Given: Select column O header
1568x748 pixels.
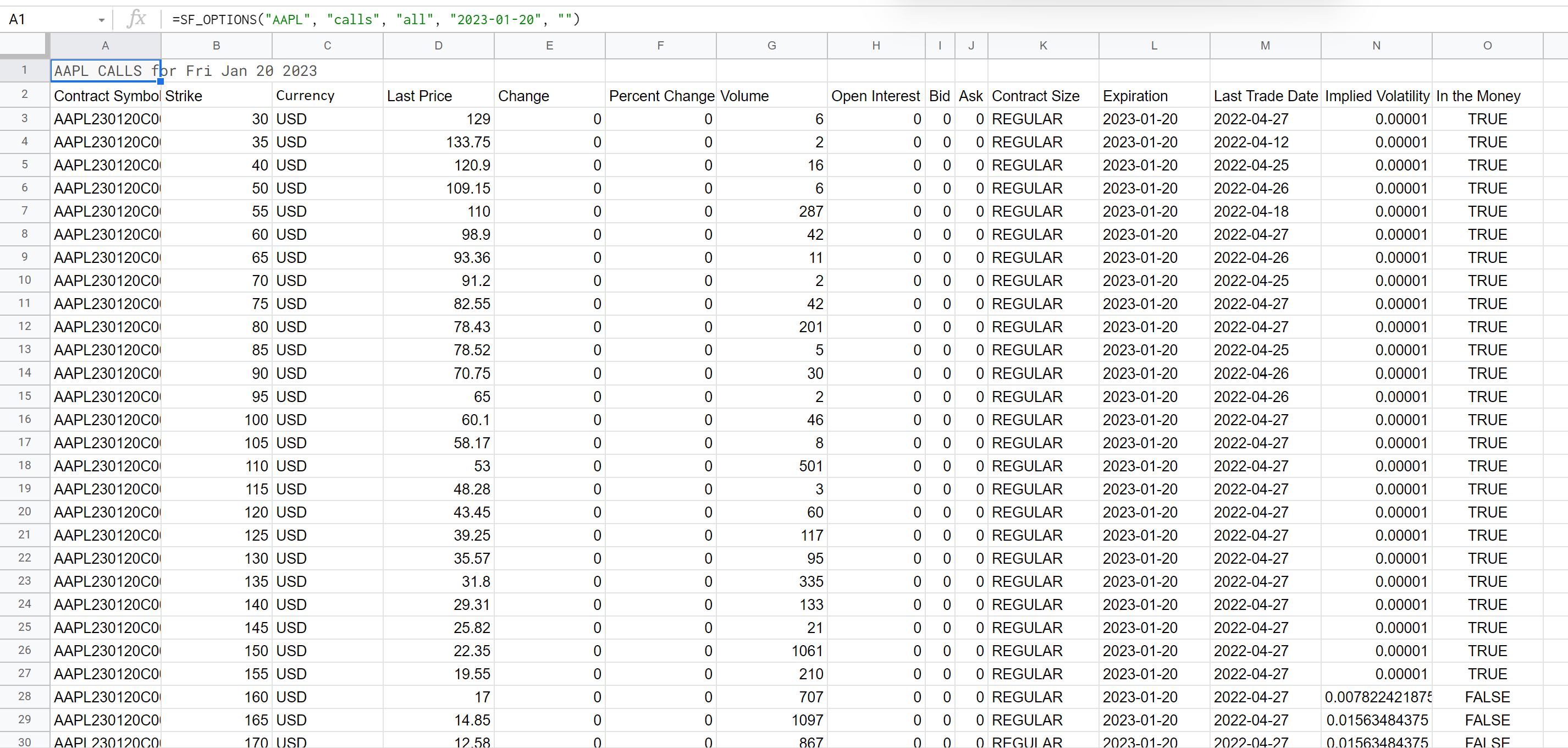Looking at the screenshot, I should [x=1487, y=46].
